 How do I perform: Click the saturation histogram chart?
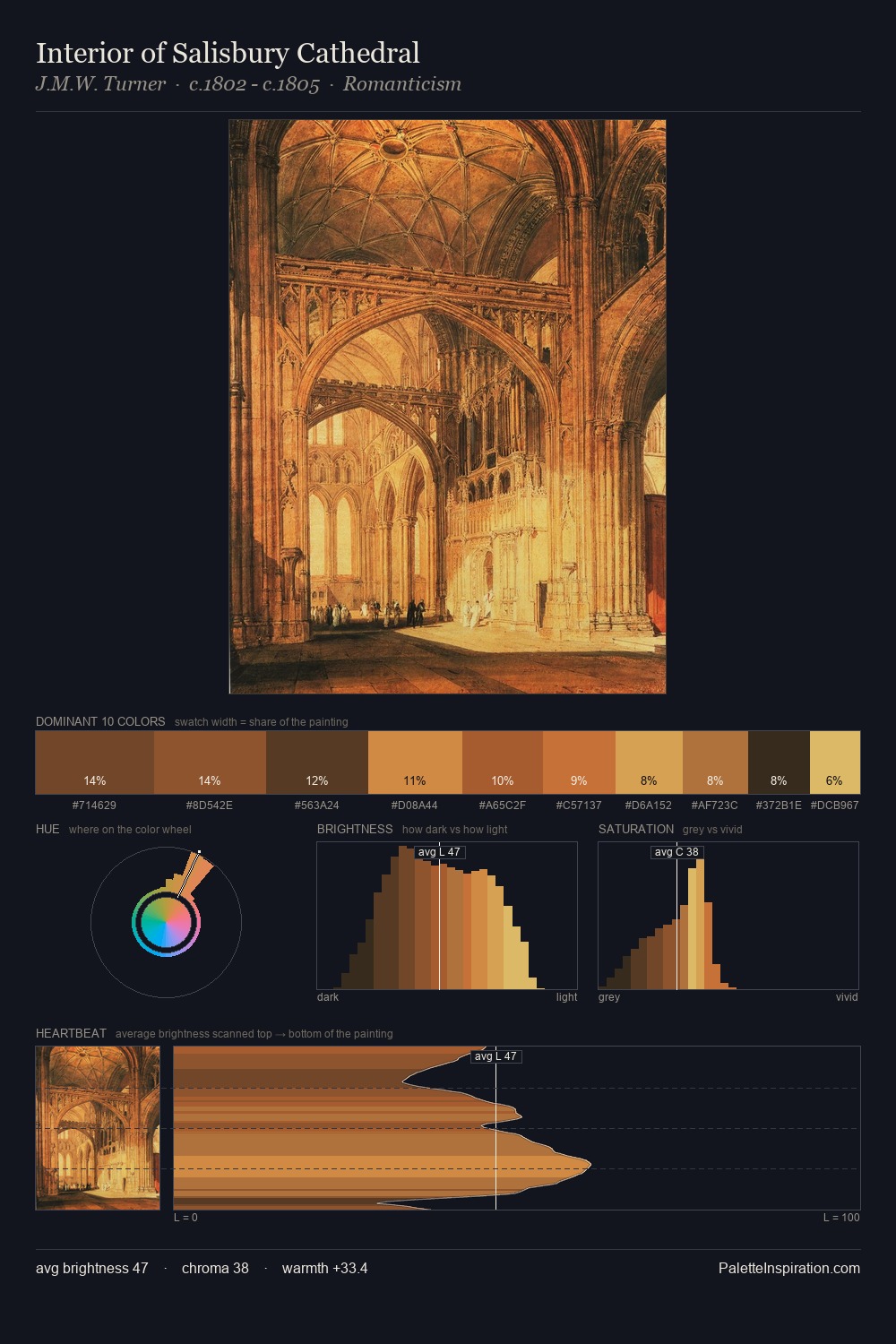728,916
